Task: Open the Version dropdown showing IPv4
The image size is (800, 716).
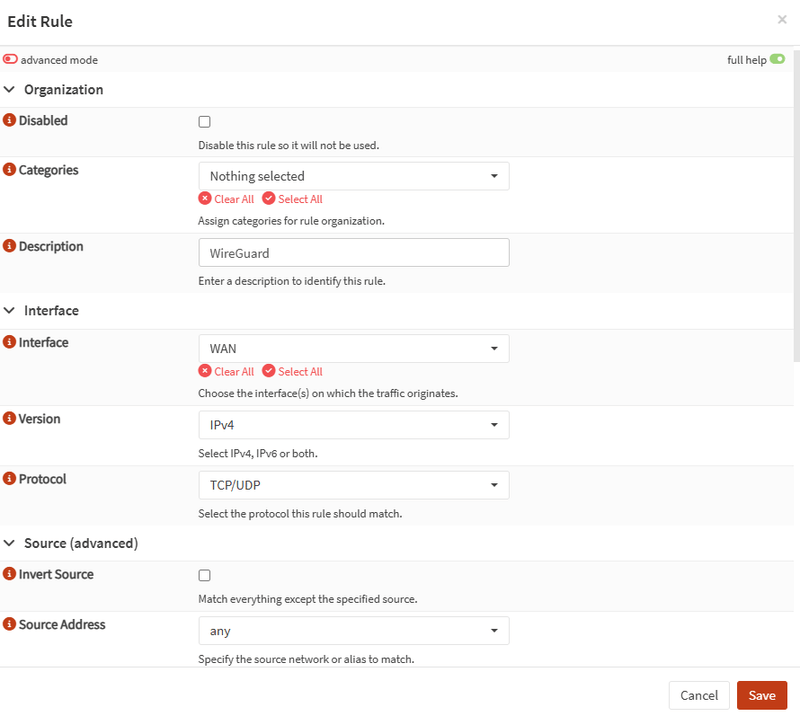Action: pyautogui.click(x=354, y=425)
